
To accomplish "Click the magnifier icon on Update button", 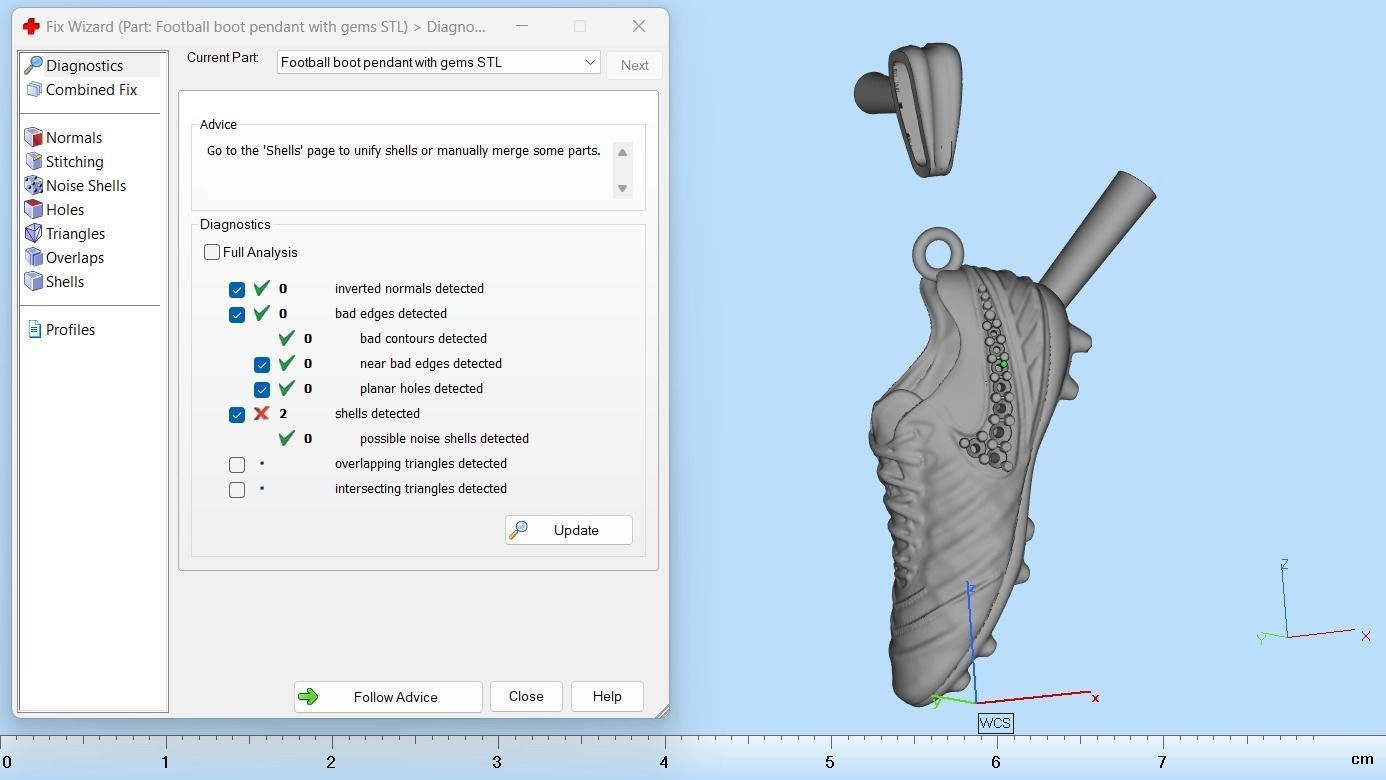I will click(518, 530).
